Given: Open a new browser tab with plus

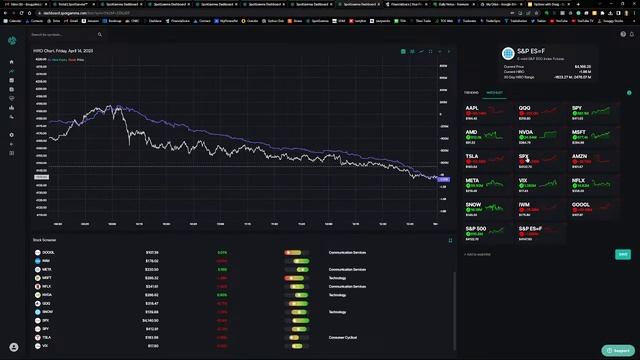Looking at the screenshot, I should [x=578, y=4].
